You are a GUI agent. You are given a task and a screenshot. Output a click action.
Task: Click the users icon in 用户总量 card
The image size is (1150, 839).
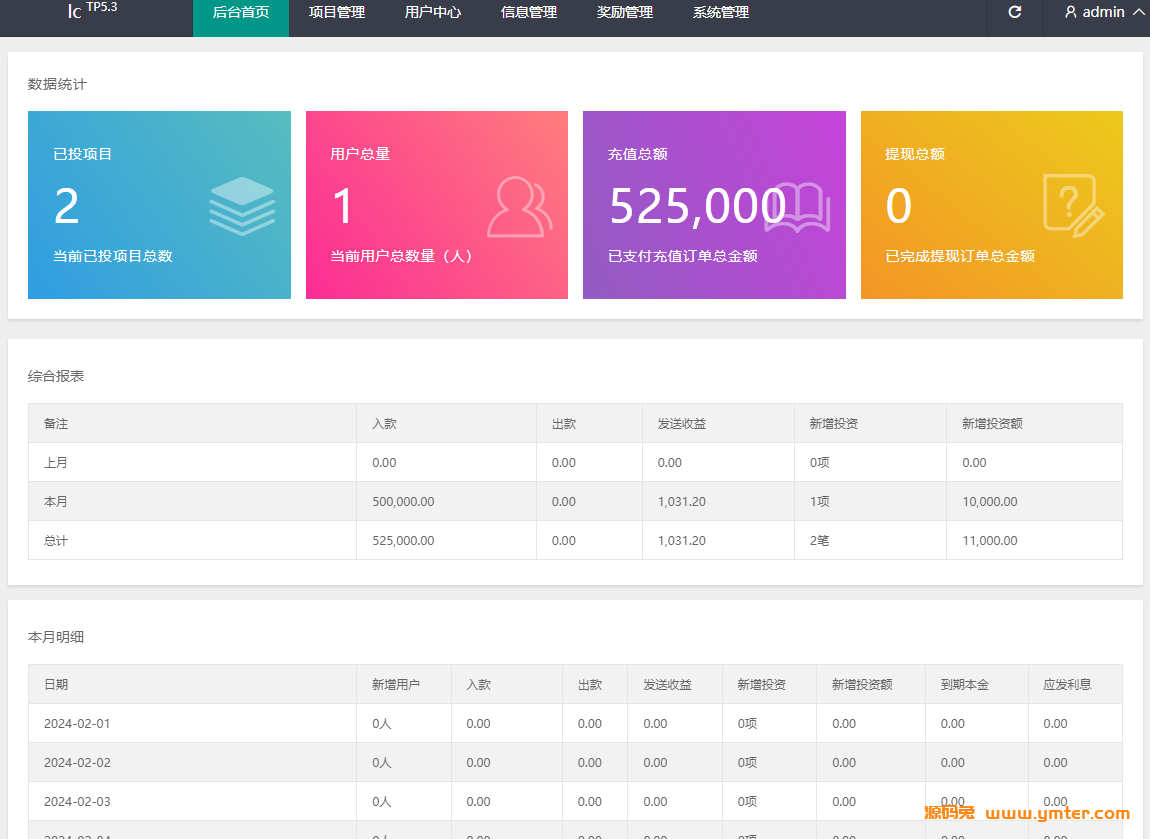pos(519,206)
